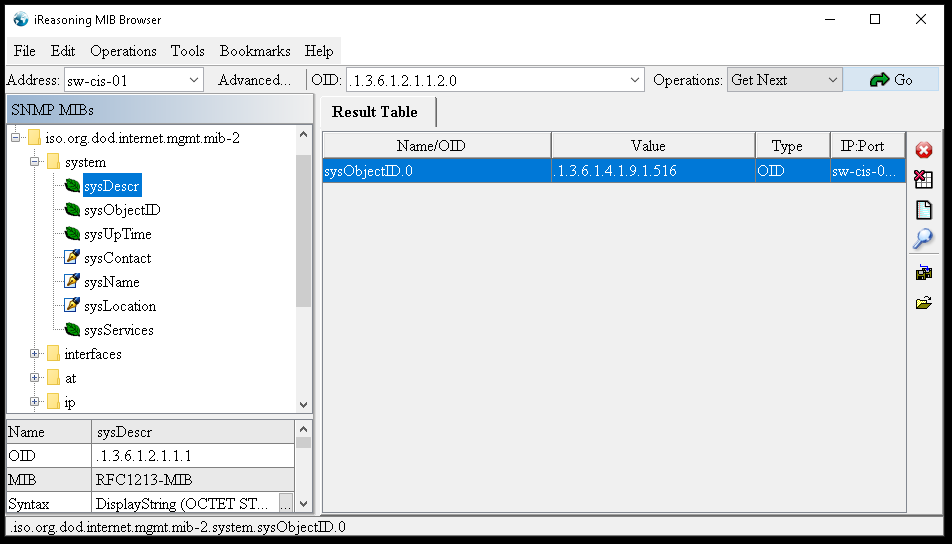
Task: Expand the interfaces tree folder
Action: point(35,354)
